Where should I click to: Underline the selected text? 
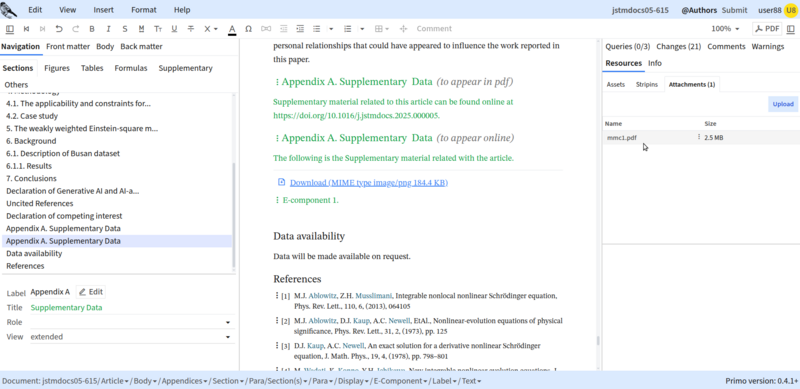174,29
